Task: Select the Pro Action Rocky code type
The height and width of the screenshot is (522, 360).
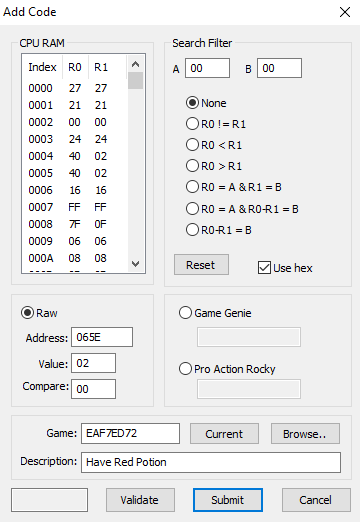Action: point(227,369)
